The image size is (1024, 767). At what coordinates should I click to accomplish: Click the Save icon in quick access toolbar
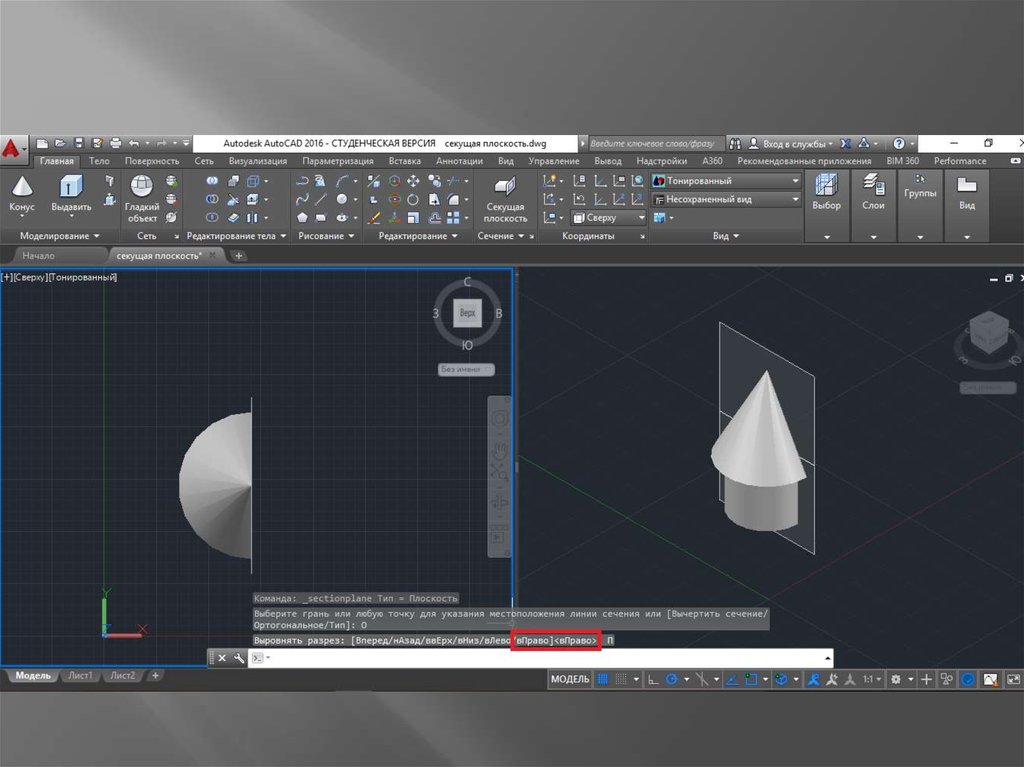click(x=80, y=144)
